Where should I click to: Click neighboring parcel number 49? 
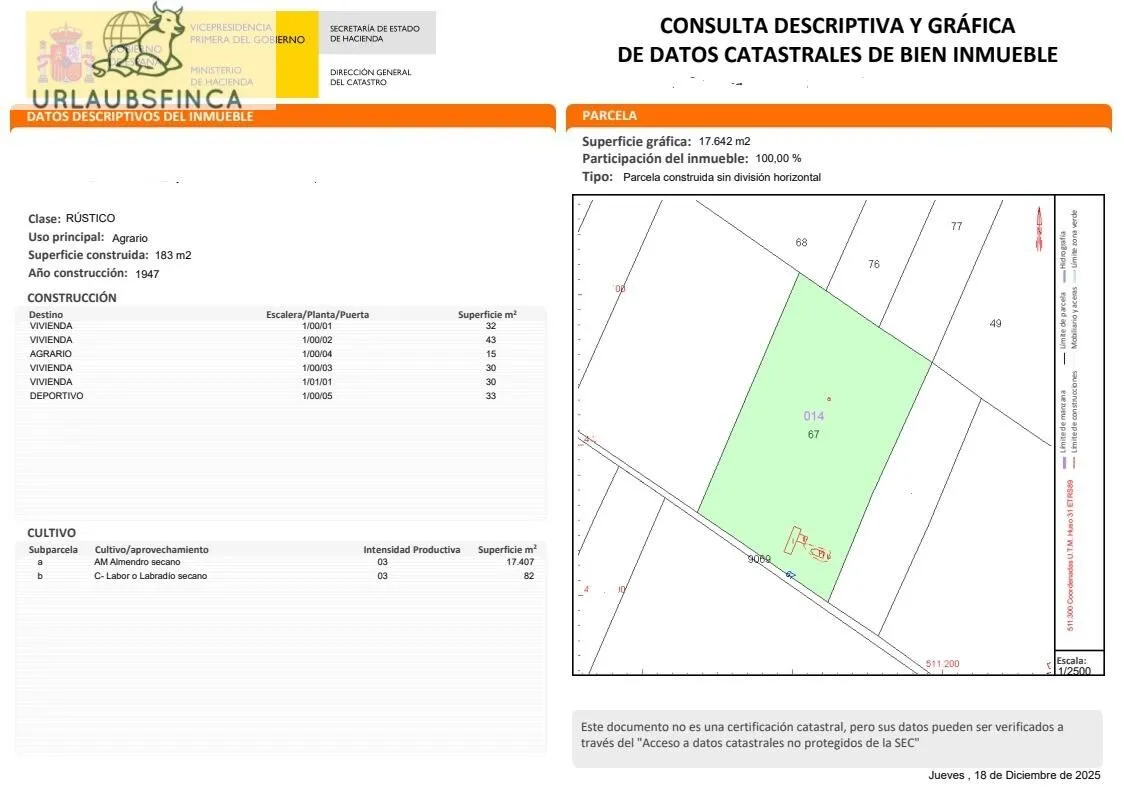pos(995,323)
